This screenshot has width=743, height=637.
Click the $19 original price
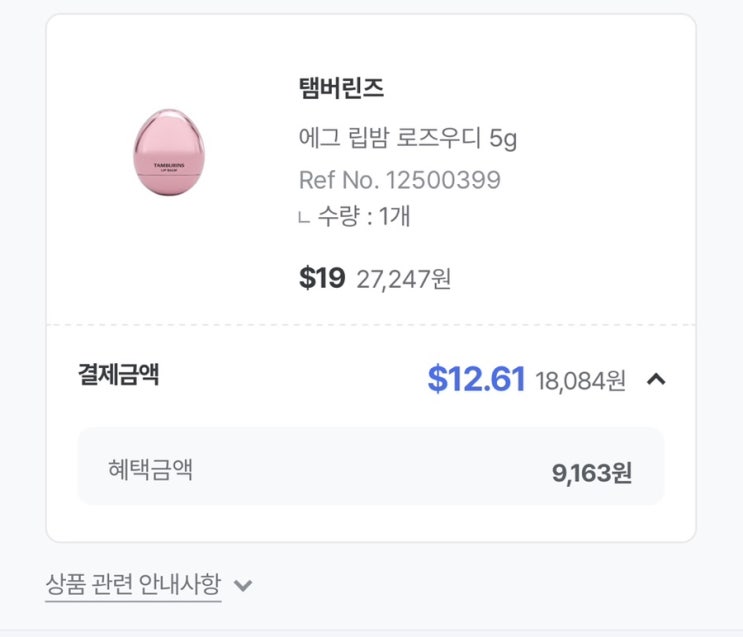[321, 278]
